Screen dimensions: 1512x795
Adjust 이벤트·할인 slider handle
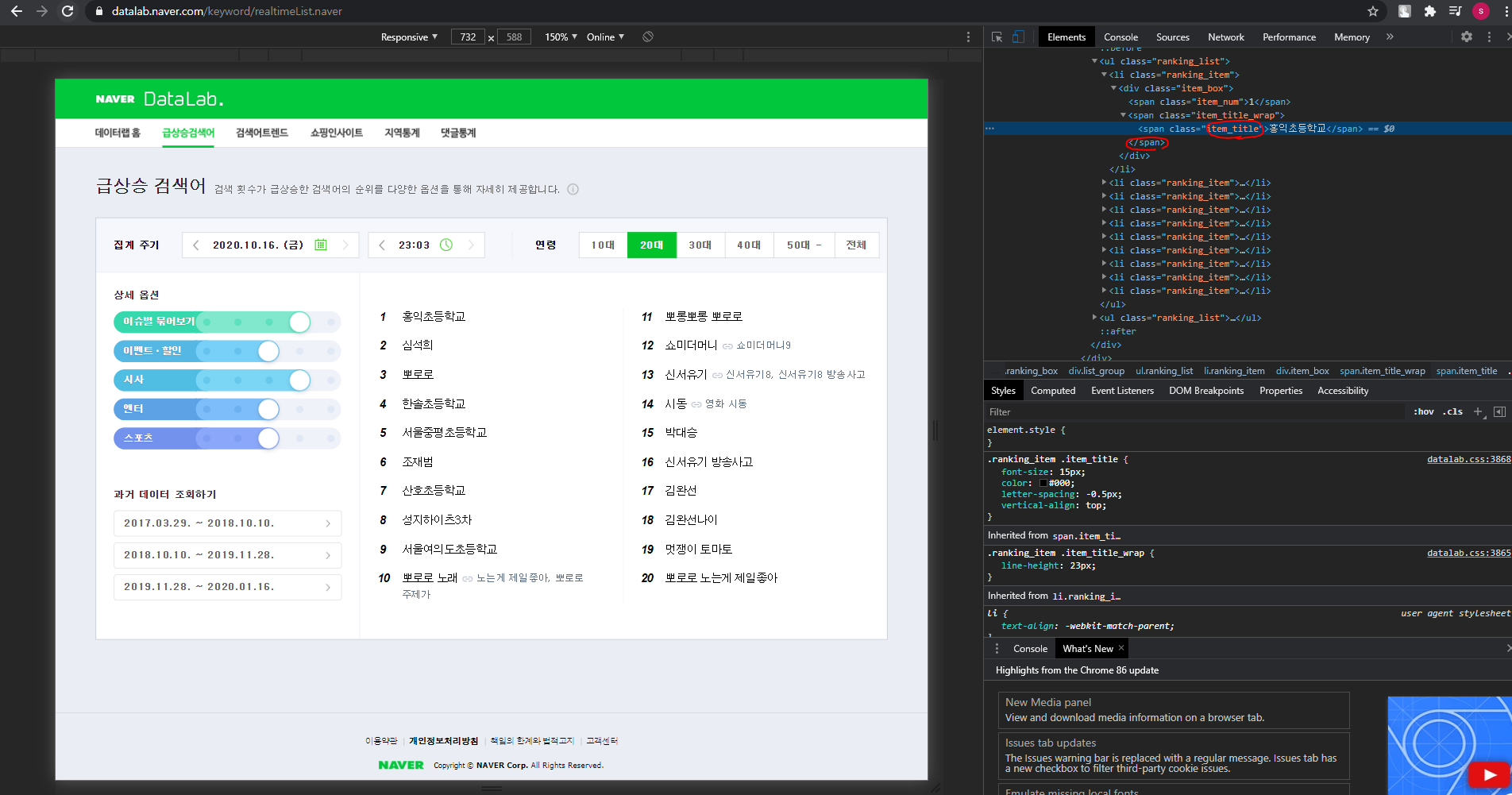pyautogui.click(x=268, y=351)
